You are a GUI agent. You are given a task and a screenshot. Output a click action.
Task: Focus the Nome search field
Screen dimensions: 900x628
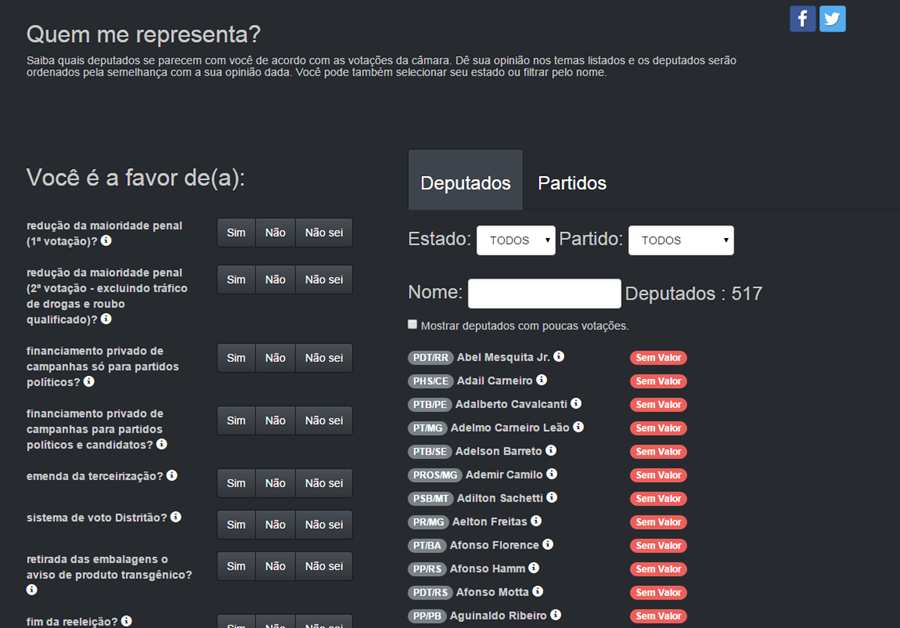[x=544, y=293]
